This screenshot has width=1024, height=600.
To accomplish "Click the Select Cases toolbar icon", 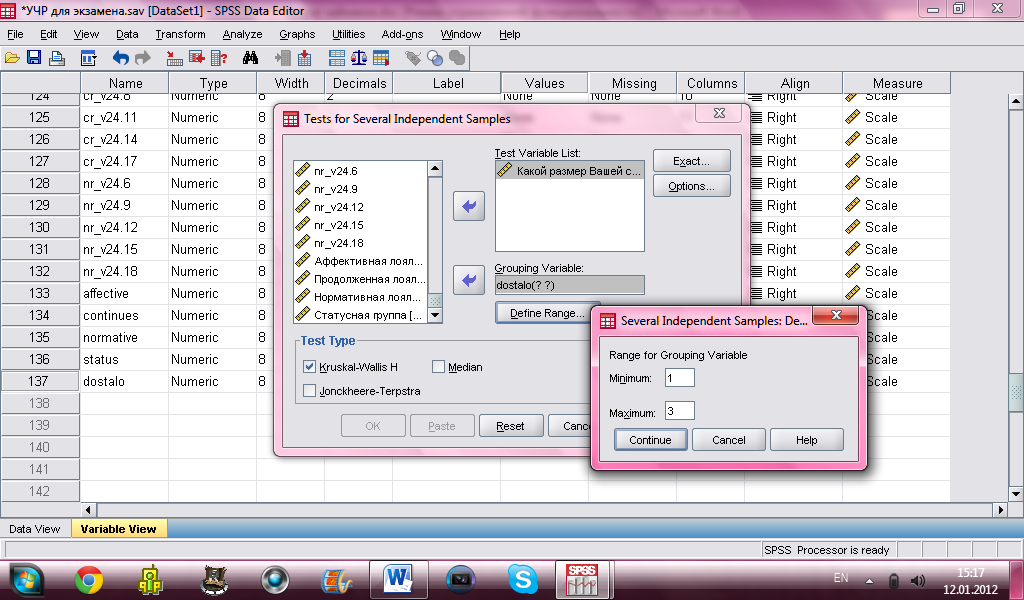I will 381,58.
